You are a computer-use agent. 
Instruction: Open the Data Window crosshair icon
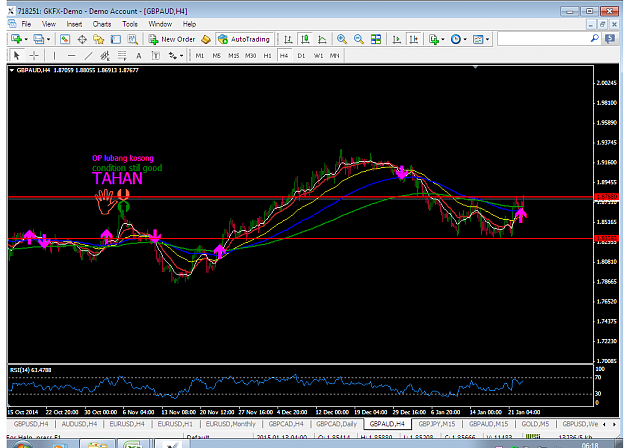tap(82, 39)
